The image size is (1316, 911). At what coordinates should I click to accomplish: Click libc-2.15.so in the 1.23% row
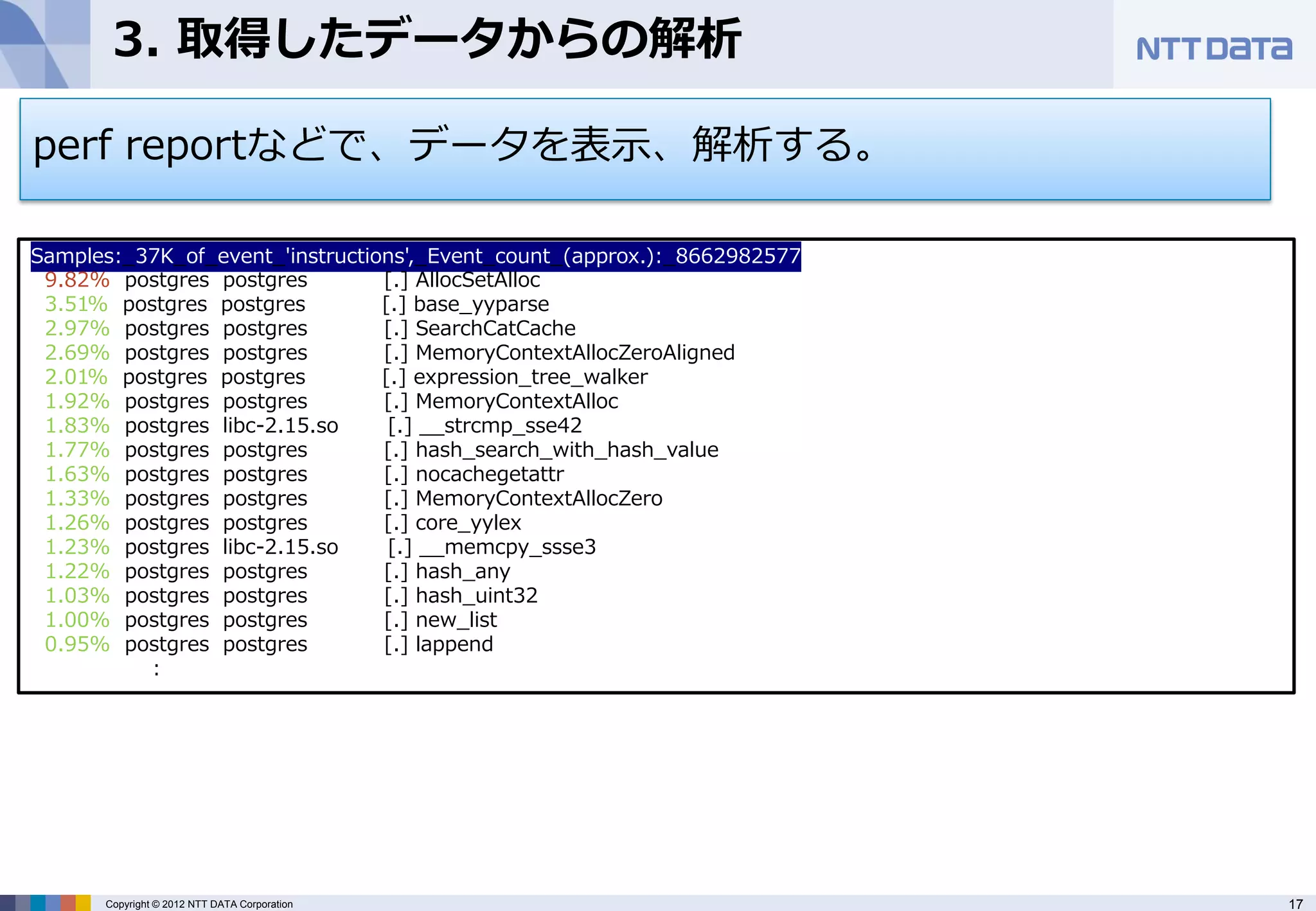280,547
